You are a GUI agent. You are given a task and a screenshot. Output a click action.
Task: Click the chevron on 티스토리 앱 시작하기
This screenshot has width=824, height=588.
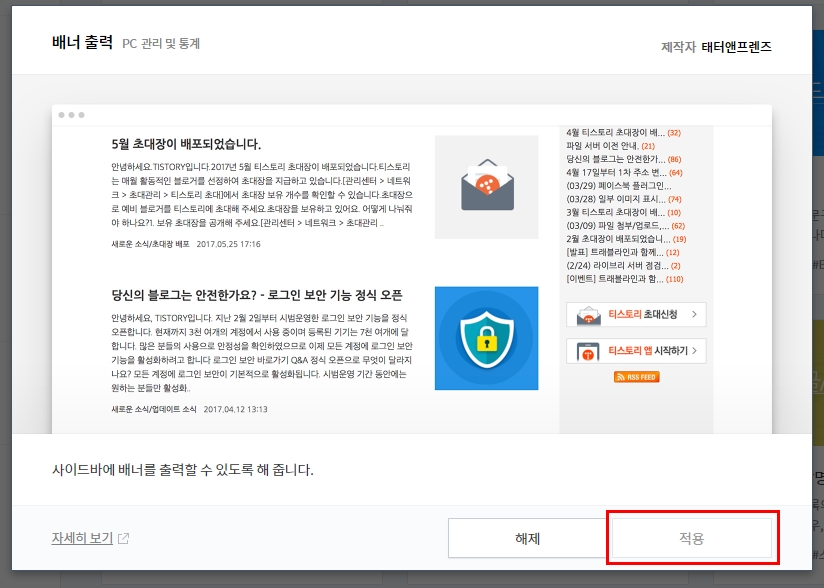[x=695, y=350]
